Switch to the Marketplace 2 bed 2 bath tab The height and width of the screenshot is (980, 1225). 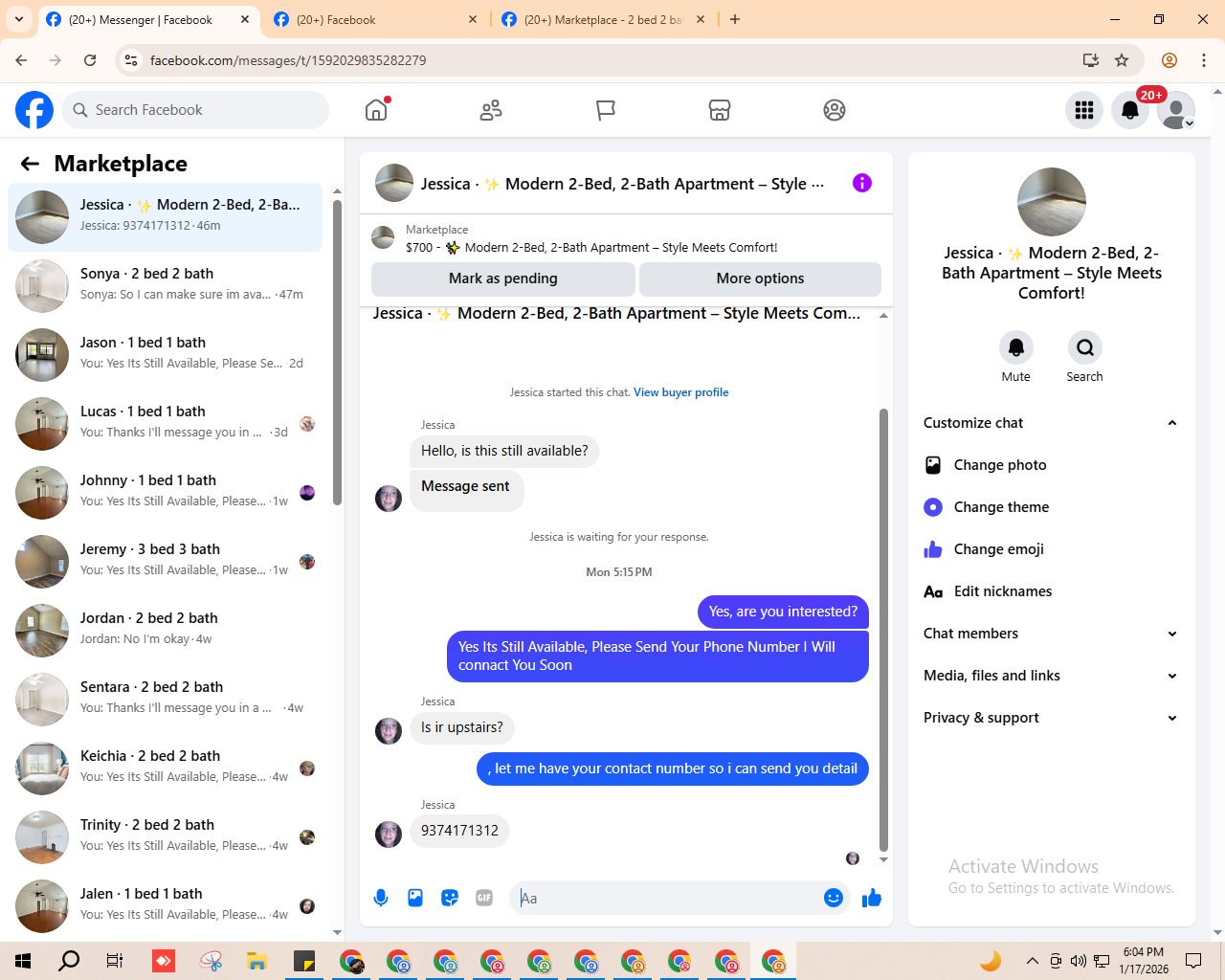point(603,19)
